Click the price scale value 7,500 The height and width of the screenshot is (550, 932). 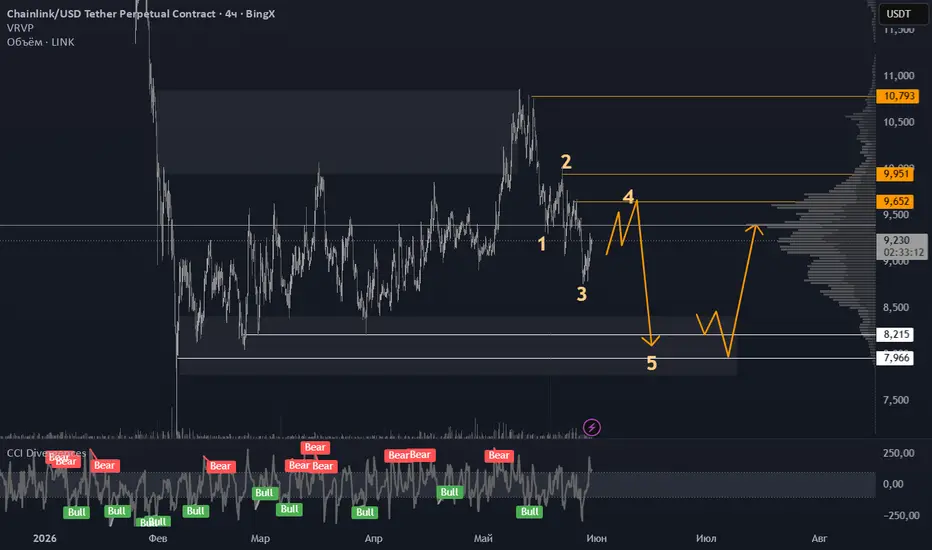tap(896, 400)
